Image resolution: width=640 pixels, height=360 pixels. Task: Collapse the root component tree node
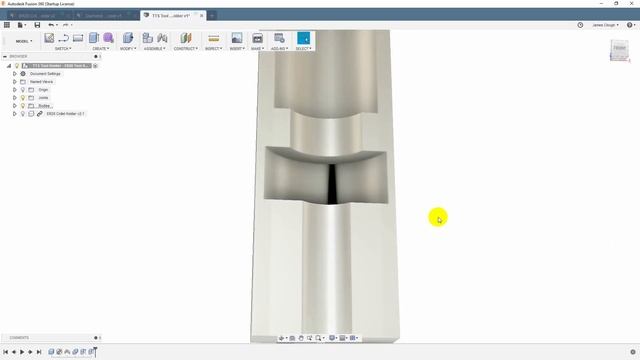pyautogui.click(x=9, y=66)
